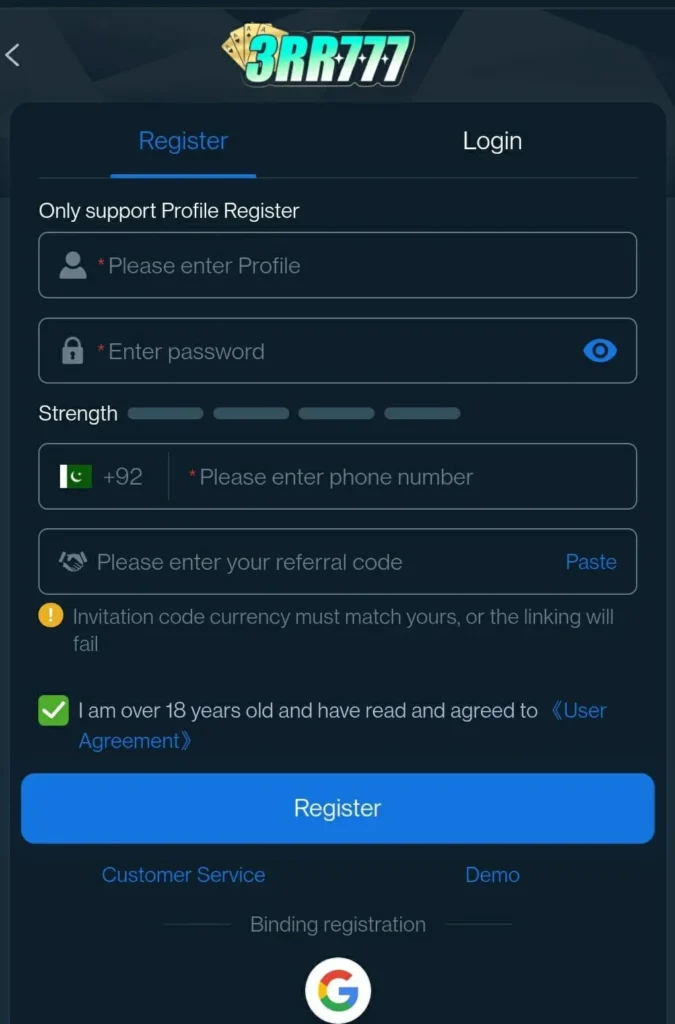This screenshot has width=675, height=1024.
Task: Click the password strength bar
Action: tap(294, 413)
